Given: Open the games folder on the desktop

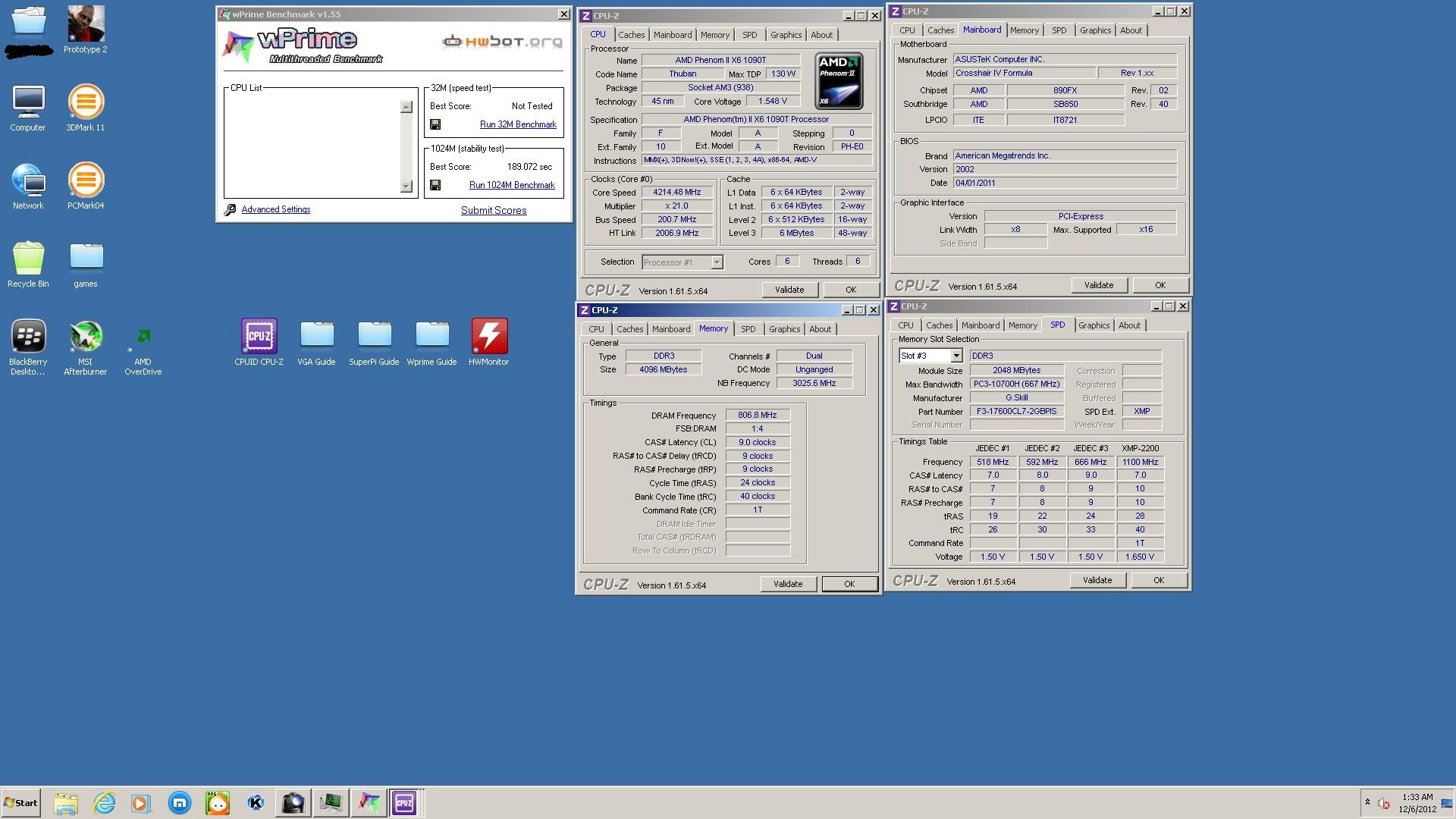Looking at the screenshot, I should coord(86,265).
